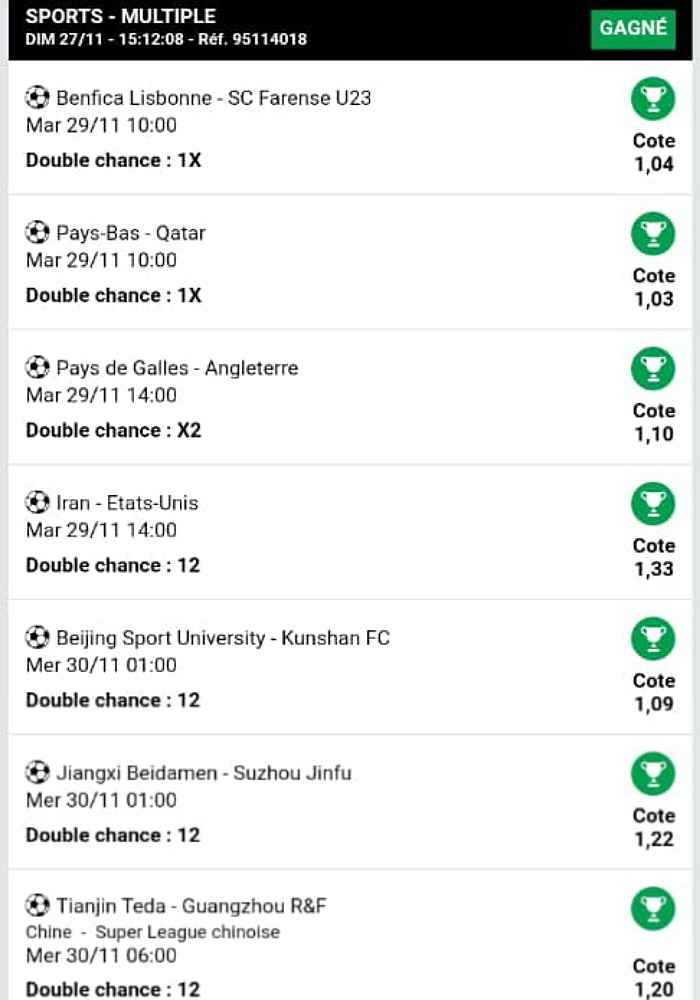Click the green GAGNÉ status badge
The image size is (700, 1000).
pos(632,28)
